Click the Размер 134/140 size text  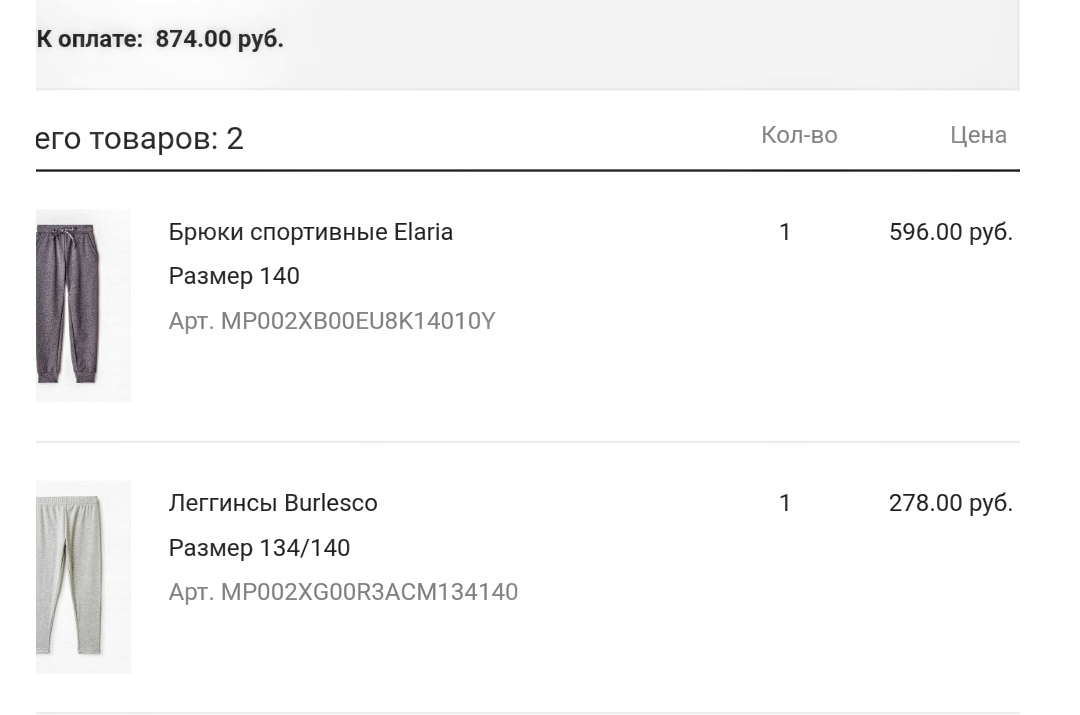pos(260,548)
